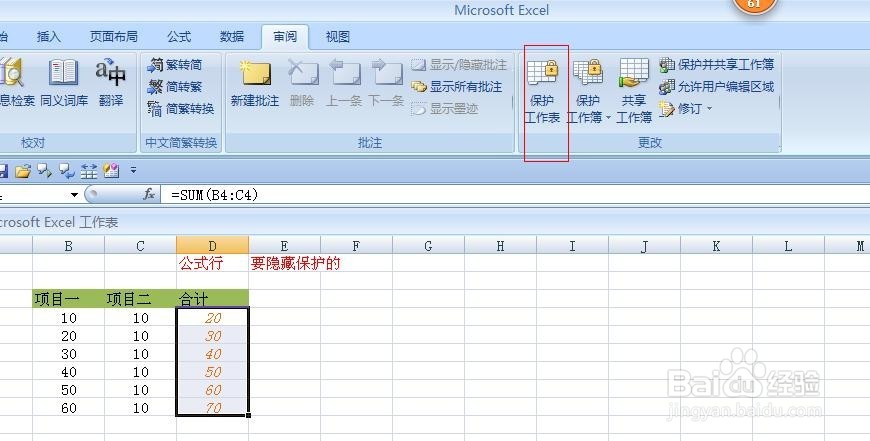Select the 审阅 review tab

click(285, 37)
